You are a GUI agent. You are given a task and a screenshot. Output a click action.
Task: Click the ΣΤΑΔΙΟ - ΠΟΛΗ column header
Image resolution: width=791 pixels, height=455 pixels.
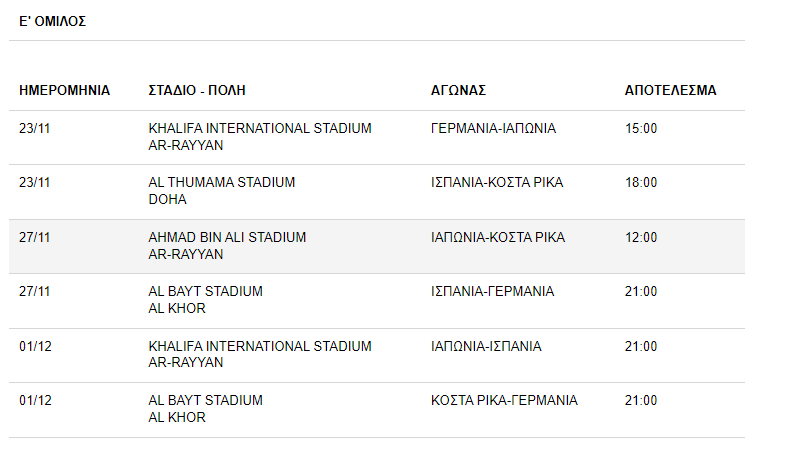[x=197, y=90]
